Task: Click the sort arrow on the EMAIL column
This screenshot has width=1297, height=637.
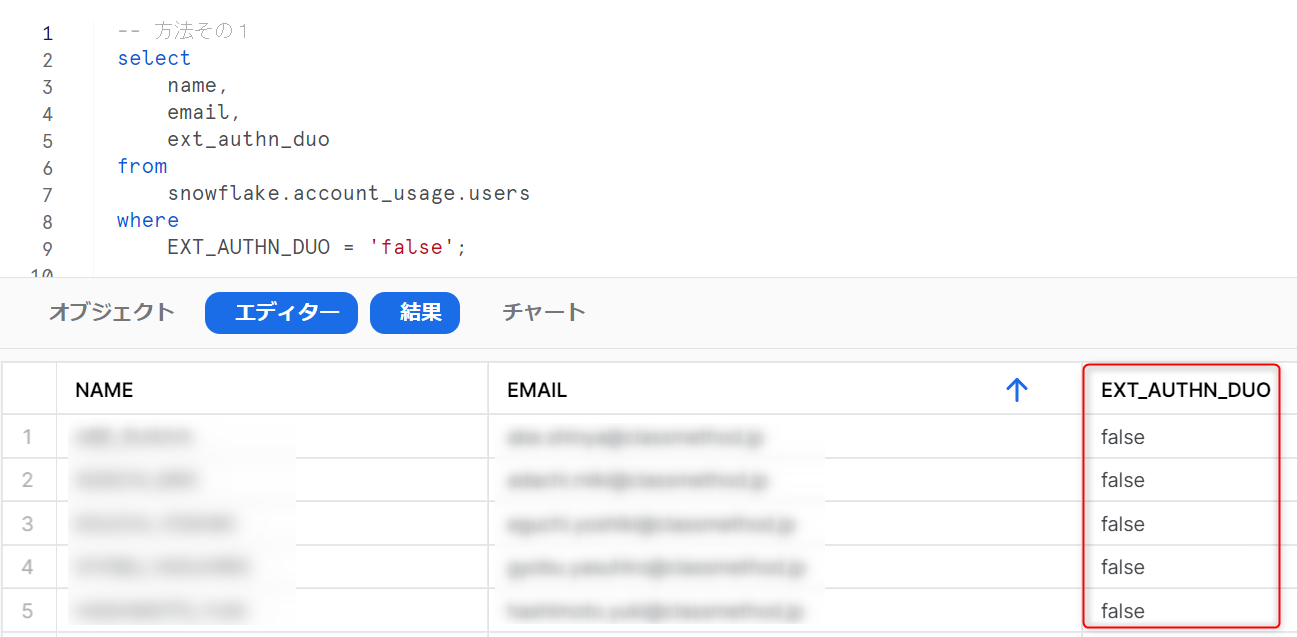Action: [x=1017, y=389]
